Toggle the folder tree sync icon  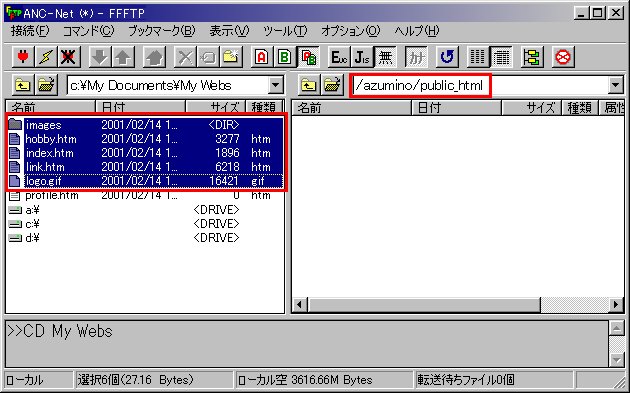tap(532, 57)
